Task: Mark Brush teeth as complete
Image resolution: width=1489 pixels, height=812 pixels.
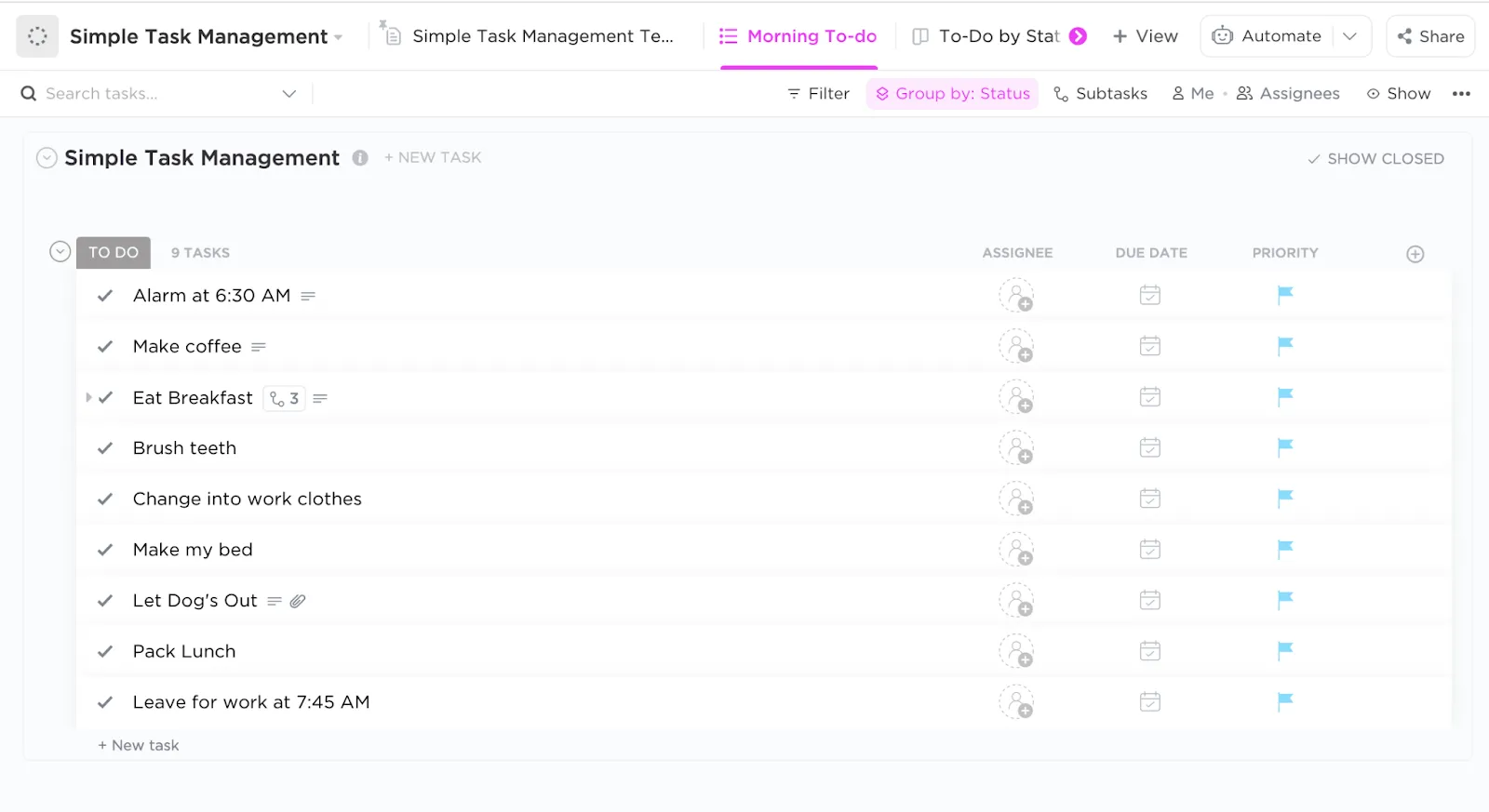Action: click(105, 448)
